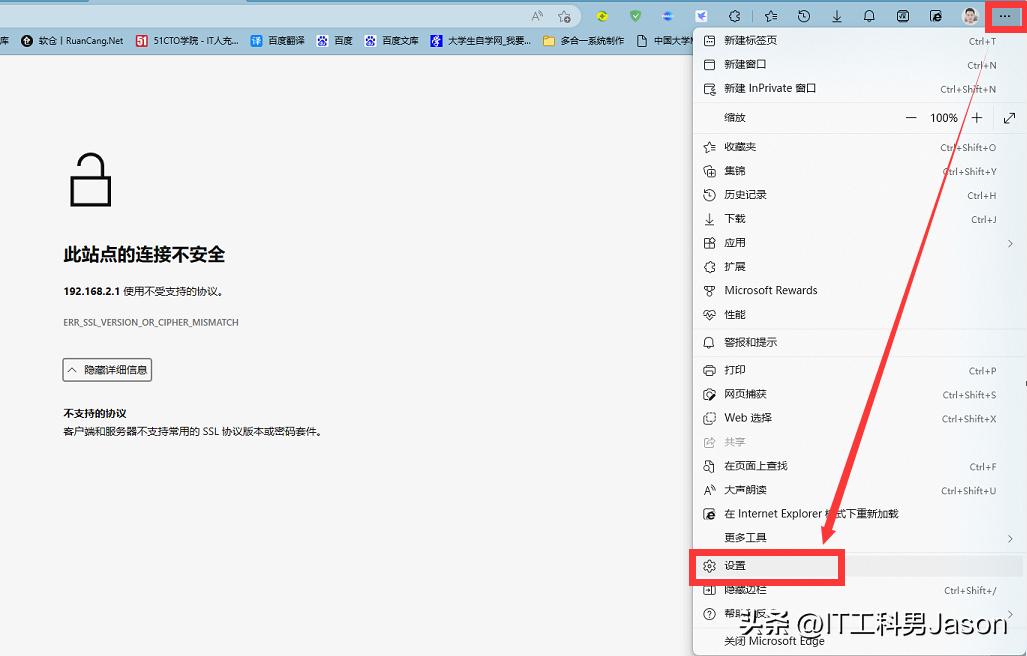Click the Internet Explorer mode toolbar icon
This screenshot has width=1027, height=656.
coord(935,15)
